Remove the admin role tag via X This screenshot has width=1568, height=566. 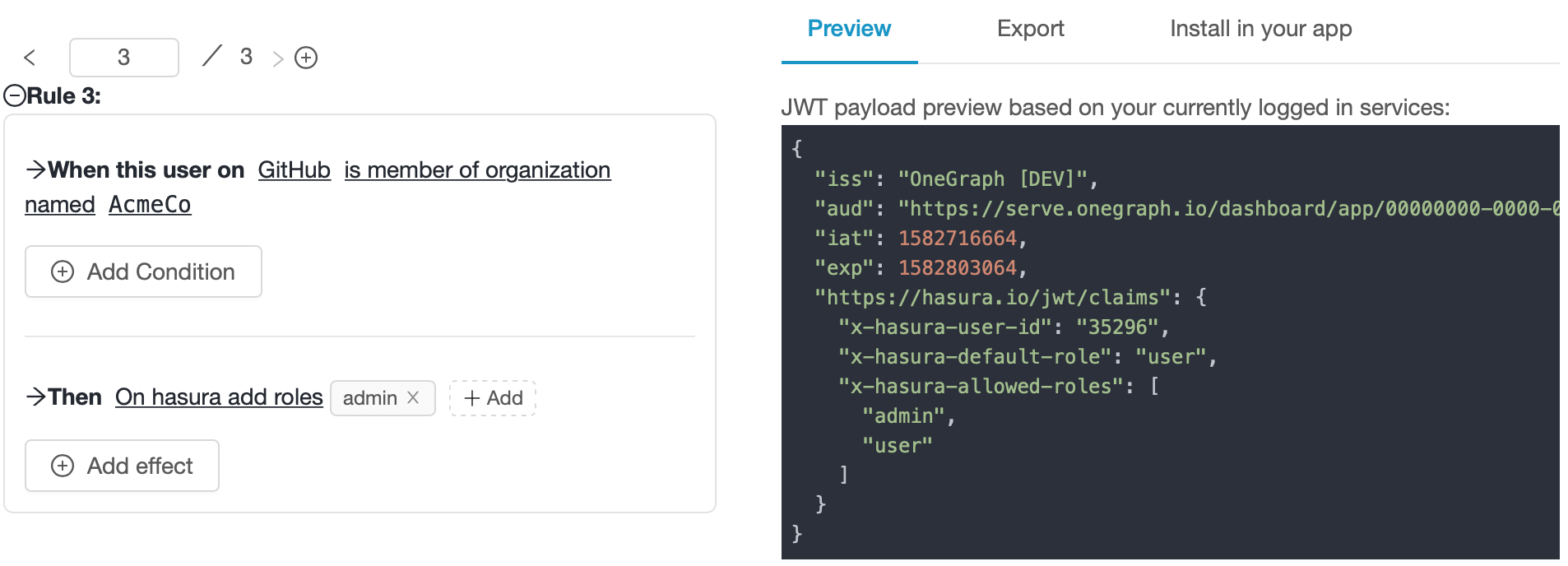click(413, 398)
